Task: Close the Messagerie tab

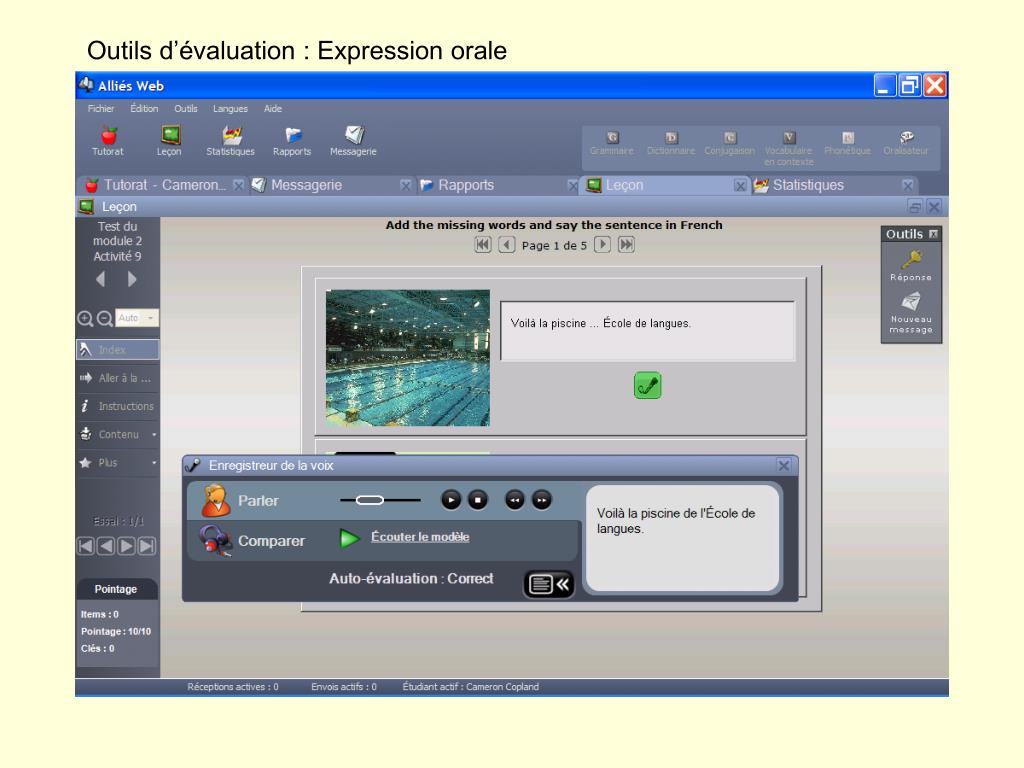Action: [406, 186]
